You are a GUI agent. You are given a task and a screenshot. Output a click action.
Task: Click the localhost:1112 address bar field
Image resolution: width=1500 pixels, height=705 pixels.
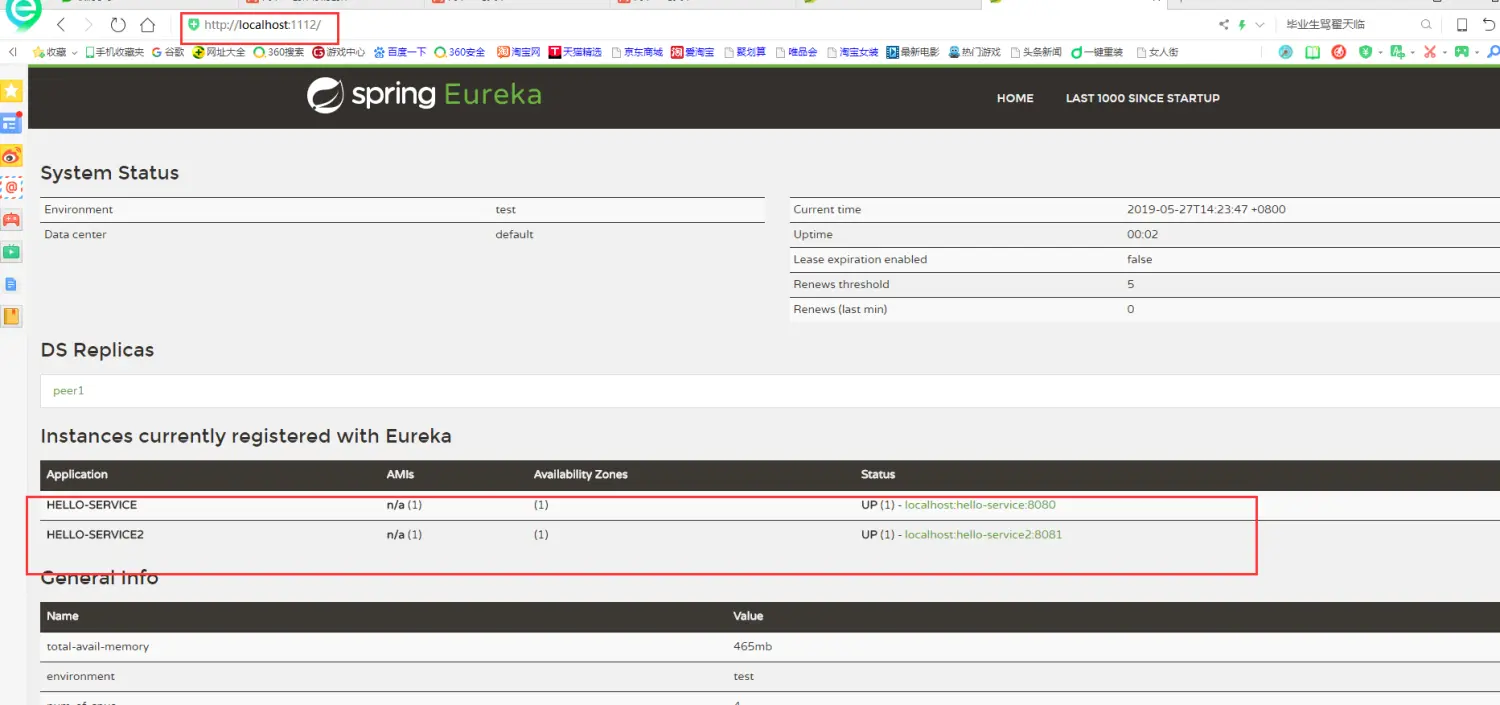[262, 25]
